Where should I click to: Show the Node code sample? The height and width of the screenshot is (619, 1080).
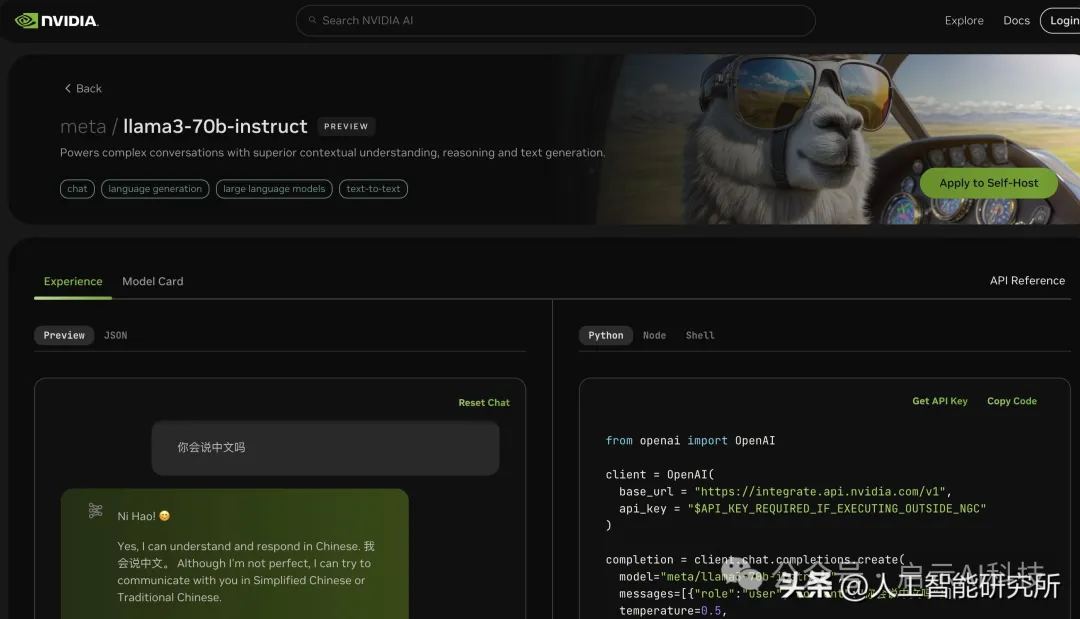click(x=654, y=335)
